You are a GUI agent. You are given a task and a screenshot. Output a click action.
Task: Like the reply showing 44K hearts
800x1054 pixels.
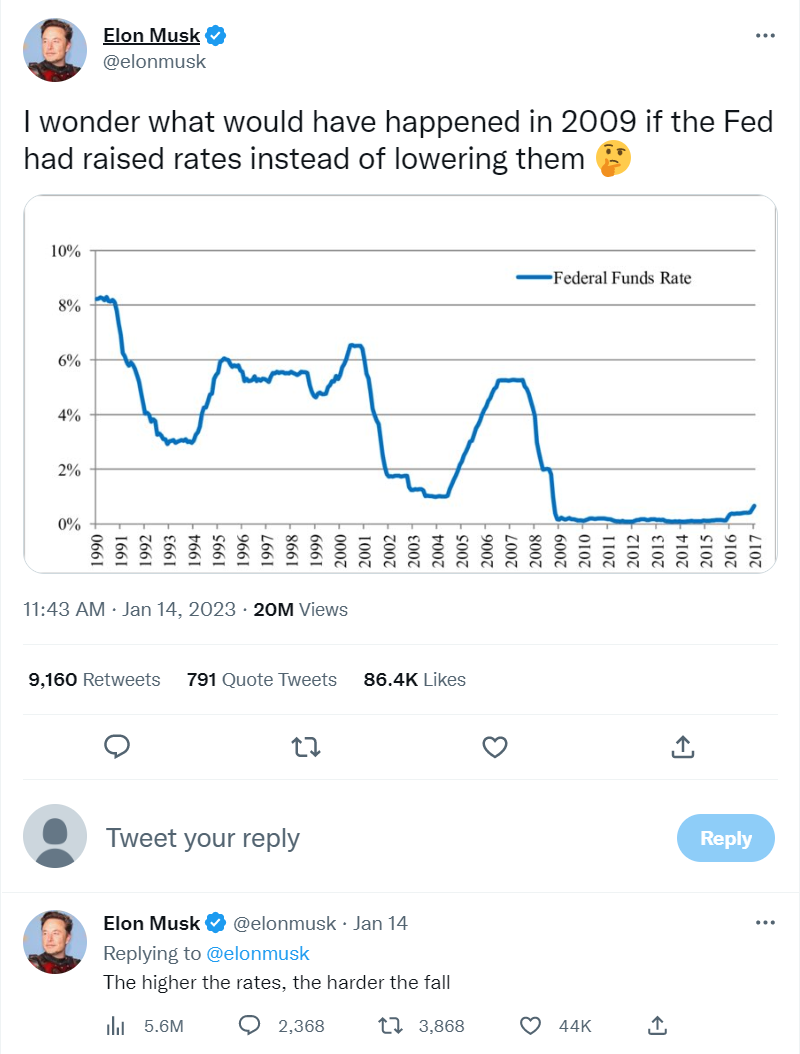(x=532, y=1026)
